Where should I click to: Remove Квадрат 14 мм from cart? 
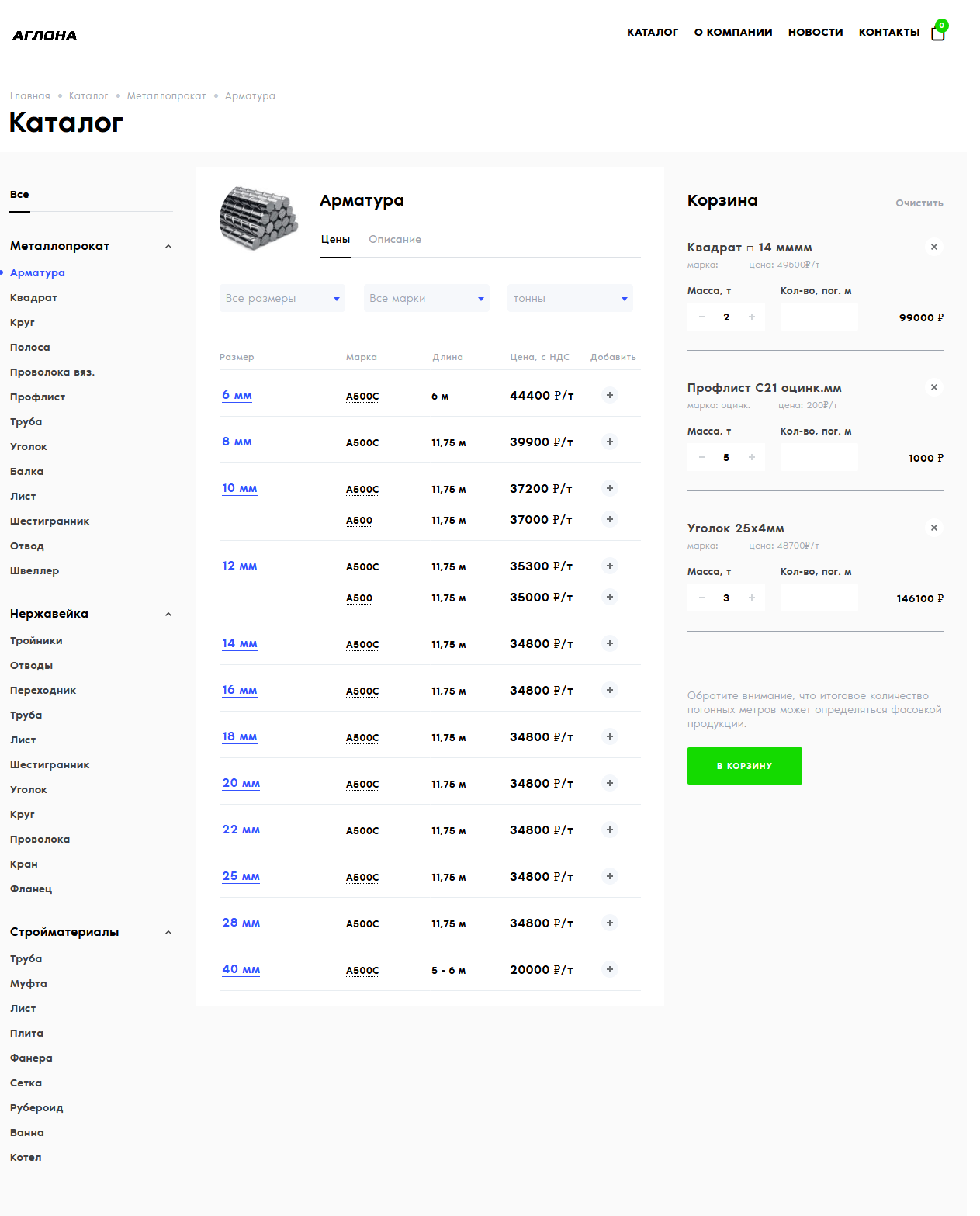[x=934, y=247]
